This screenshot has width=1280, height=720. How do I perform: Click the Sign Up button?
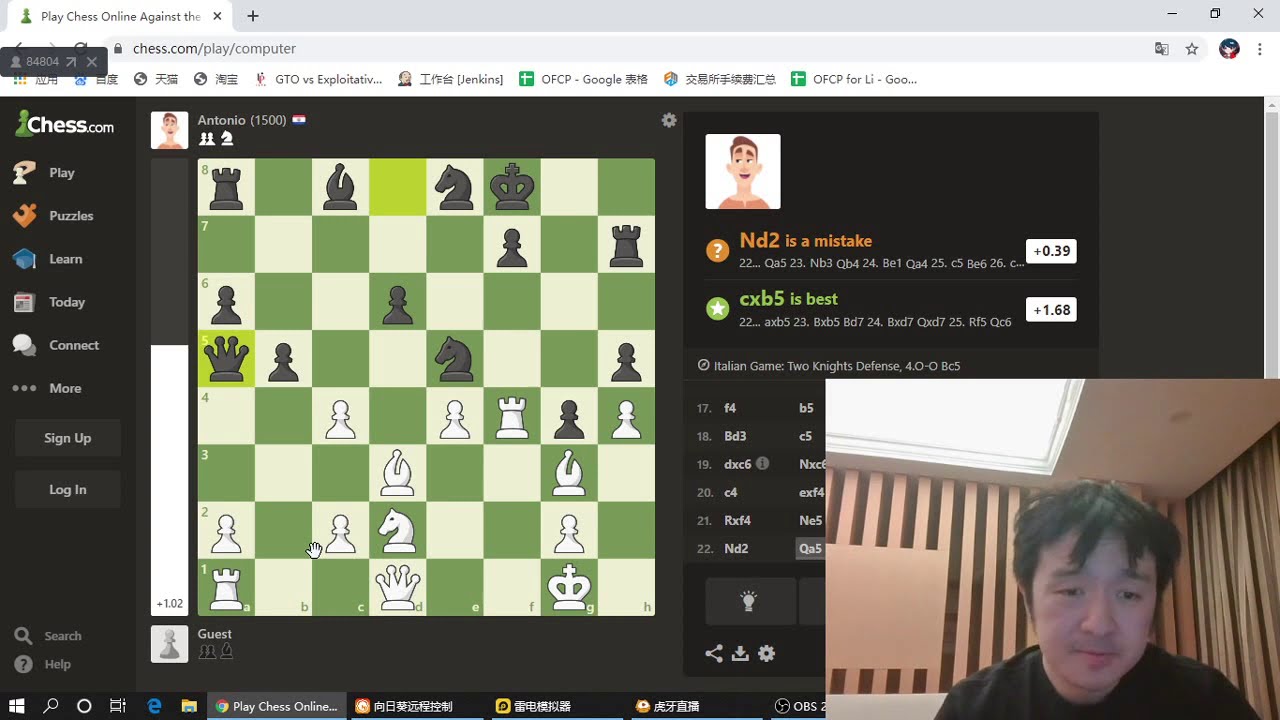tap(68, 438)
